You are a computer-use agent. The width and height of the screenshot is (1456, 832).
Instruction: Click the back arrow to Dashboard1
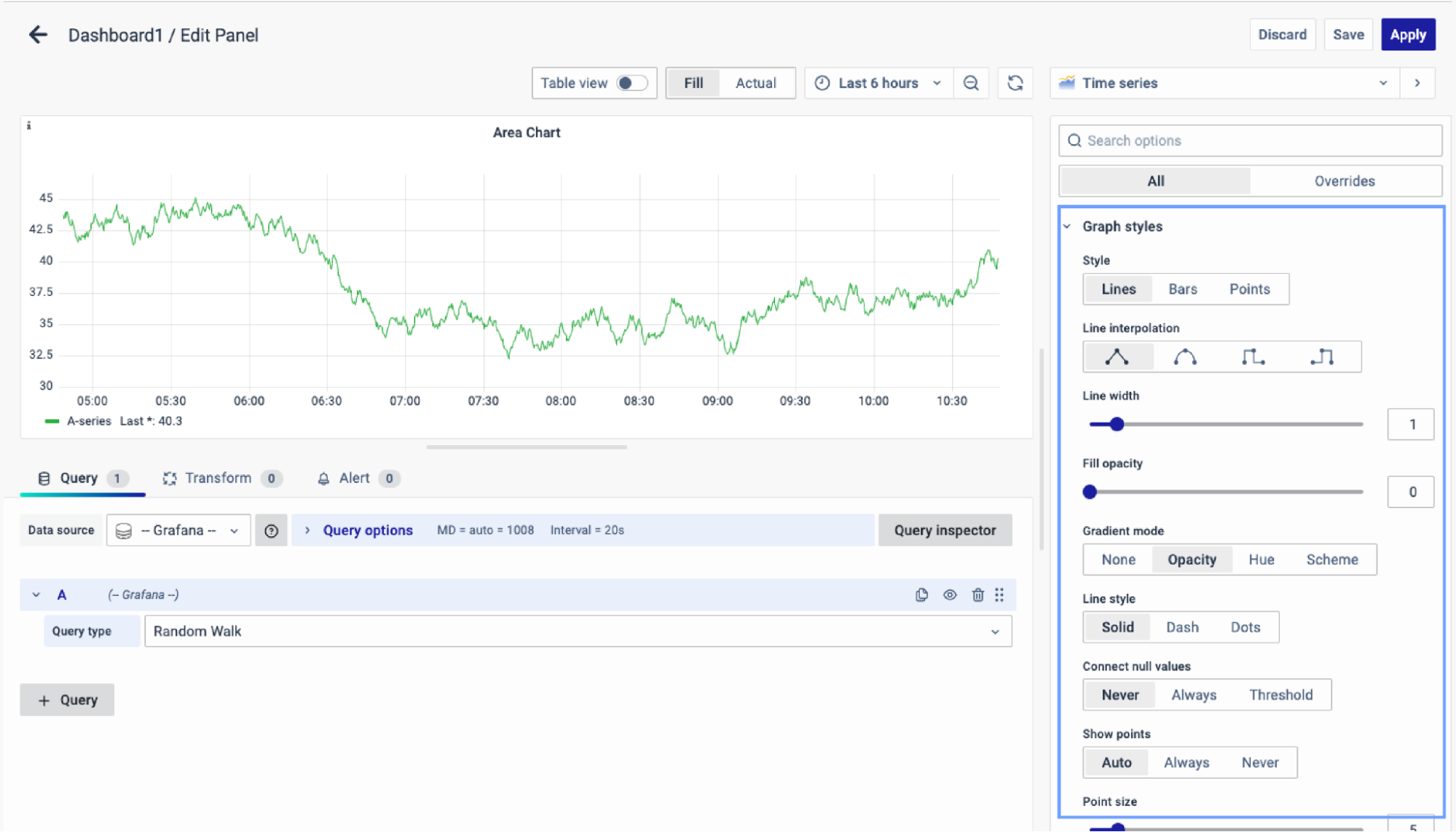(x=38, y=35)
